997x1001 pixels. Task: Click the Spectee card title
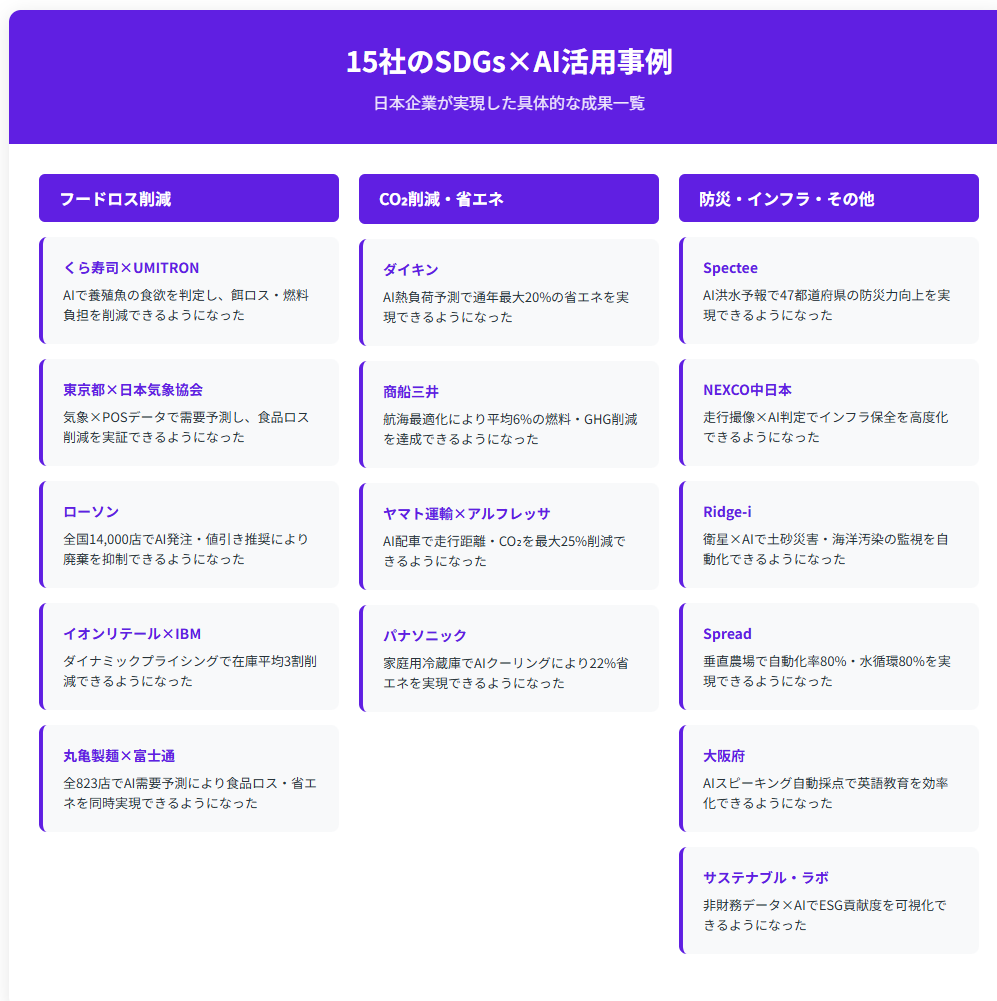tap(730, 268)
